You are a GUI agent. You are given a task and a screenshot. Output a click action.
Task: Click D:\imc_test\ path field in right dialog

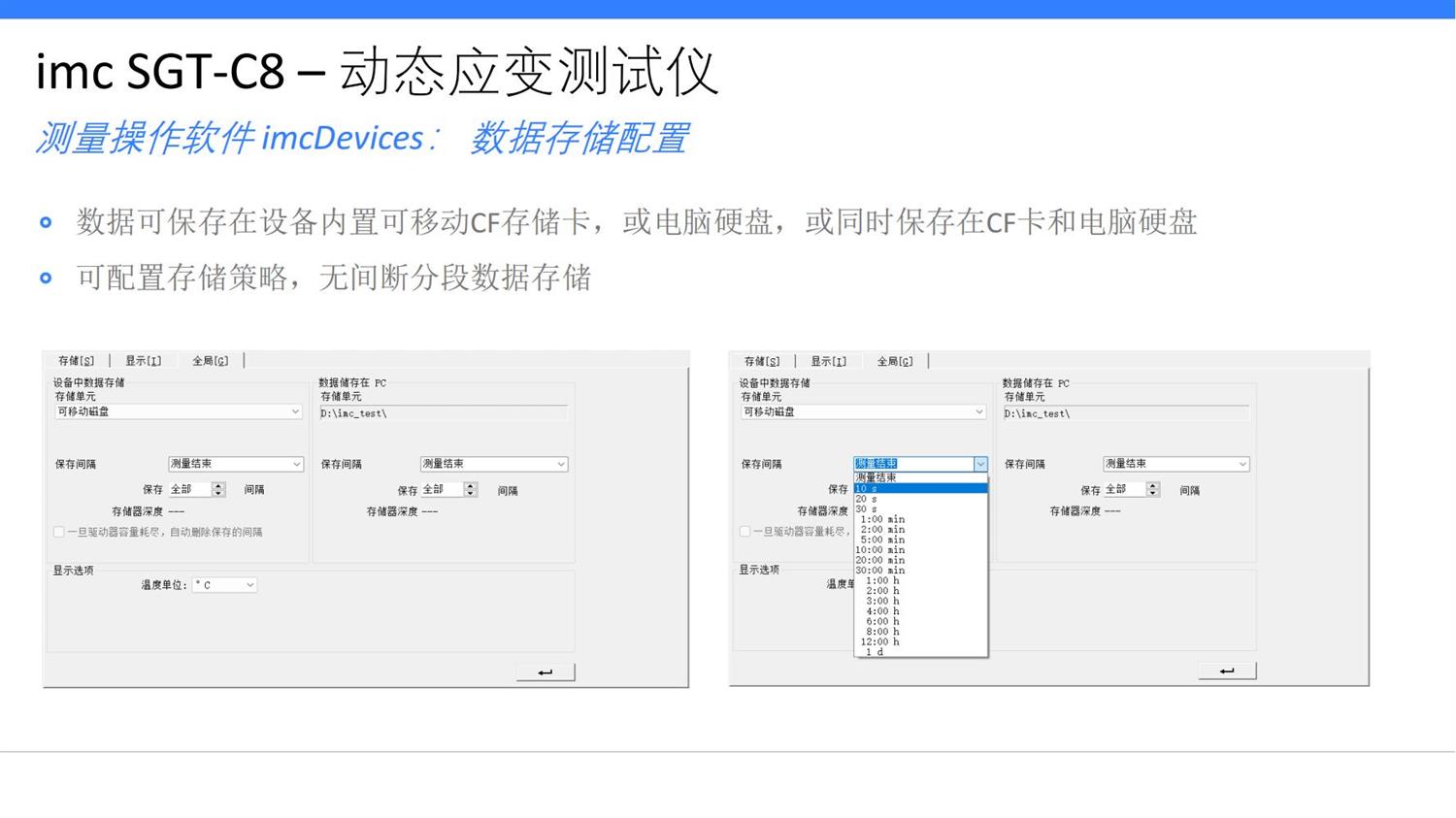pos(1126,413)
